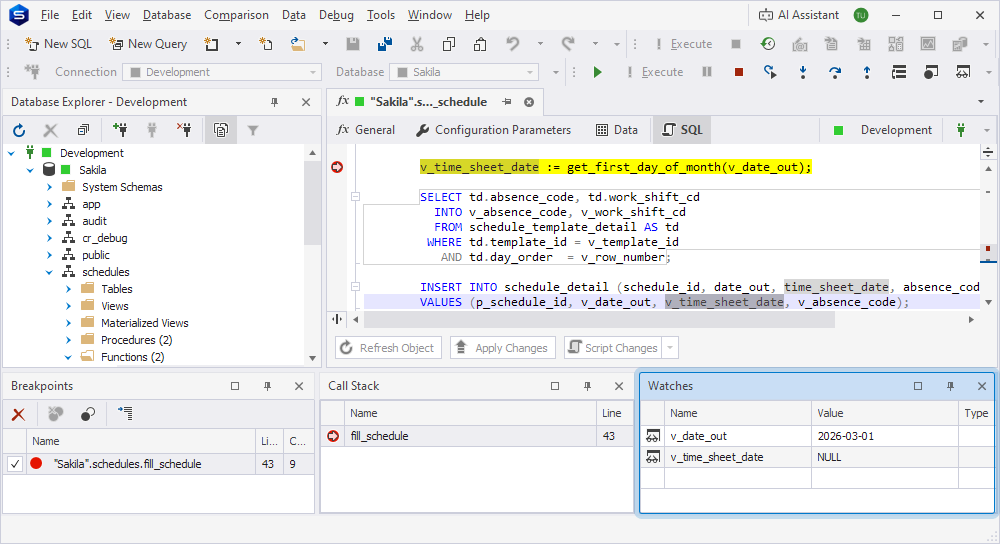
Task: Click the New SQL toolbar button
Action: coord(58,44)
